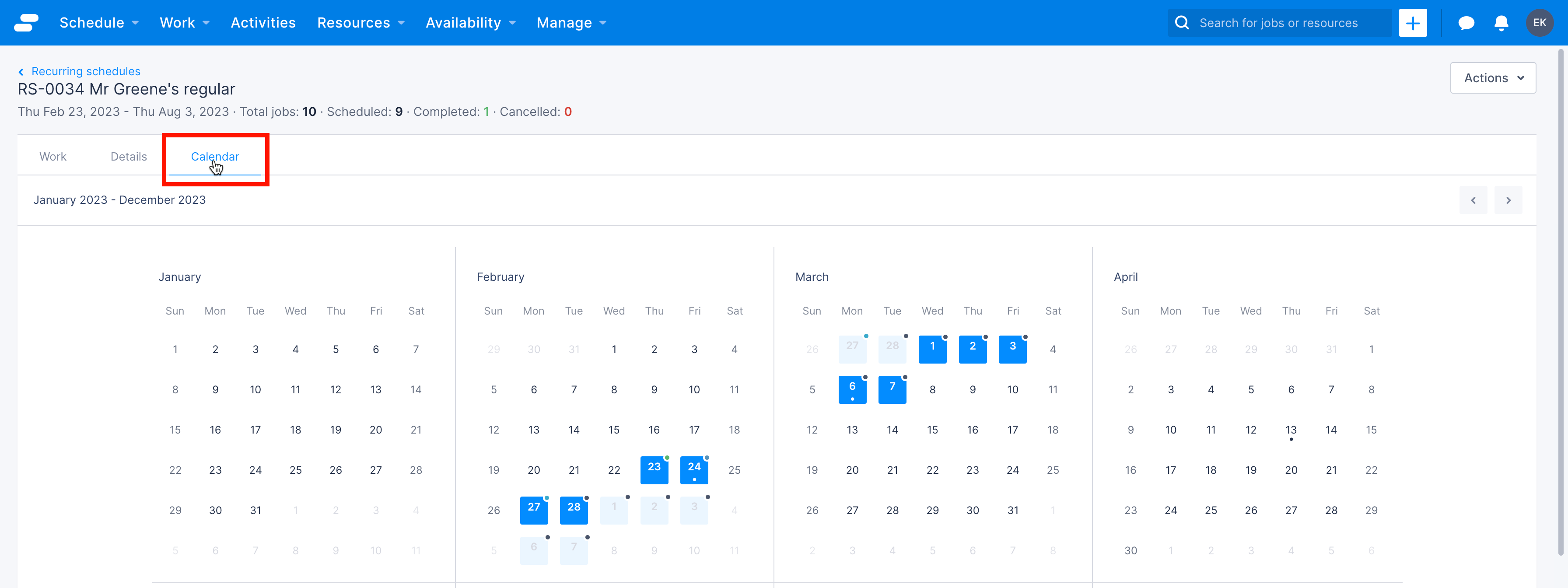Switch to the Details tab
Image resolution: width=1568 pixels, height=588 pixels.
(129, 157)
